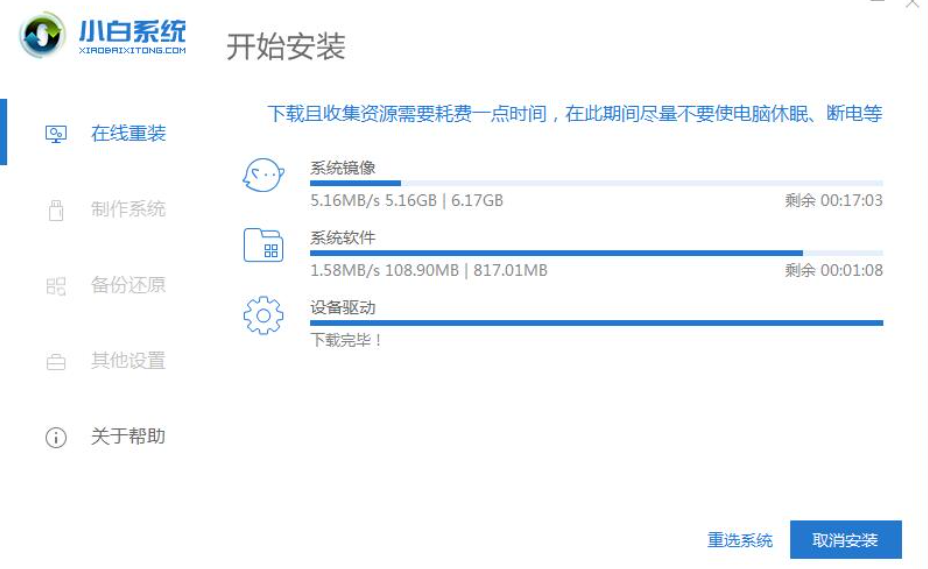Click the Xiaobai System round logo
928x569 pixels.
click(x=41, y=35)
